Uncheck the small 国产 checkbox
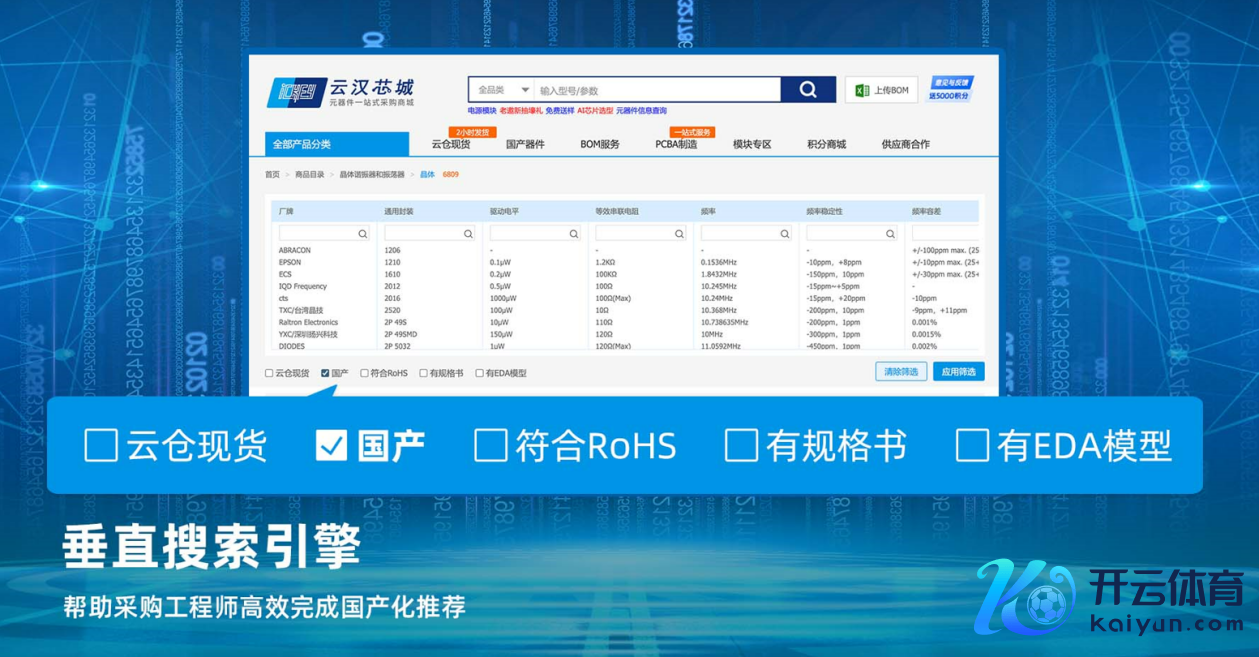1259x657 pixels. click(x=325, y=373)
